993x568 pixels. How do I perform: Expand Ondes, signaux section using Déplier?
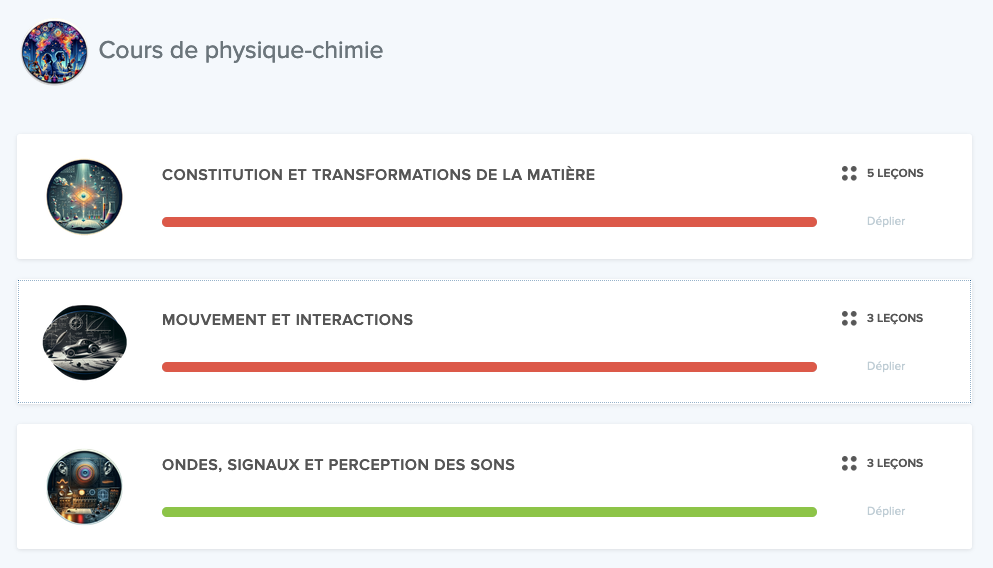(x=885, y=511)
